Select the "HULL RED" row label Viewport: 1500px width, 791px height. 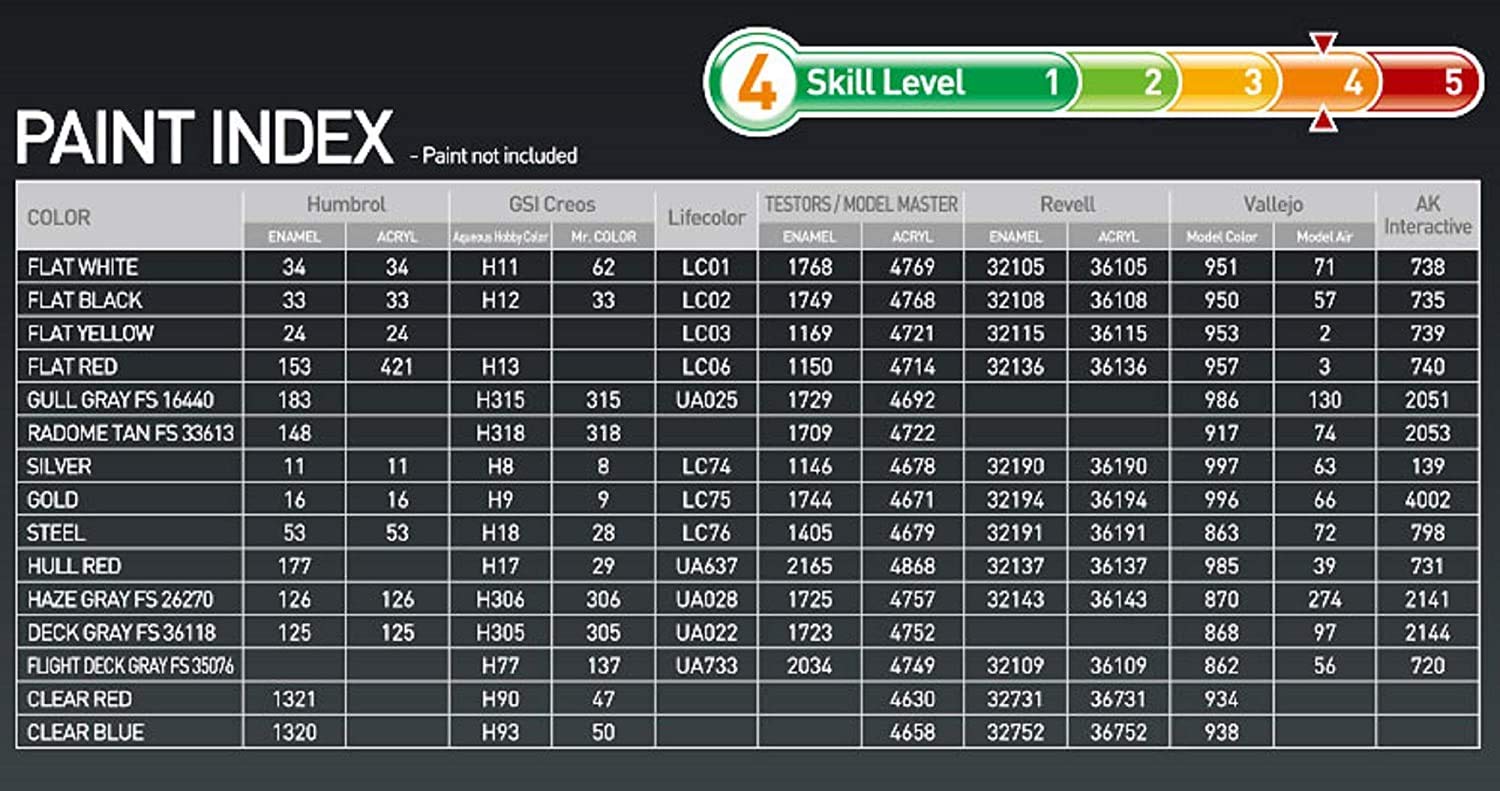tap(74, 566)
